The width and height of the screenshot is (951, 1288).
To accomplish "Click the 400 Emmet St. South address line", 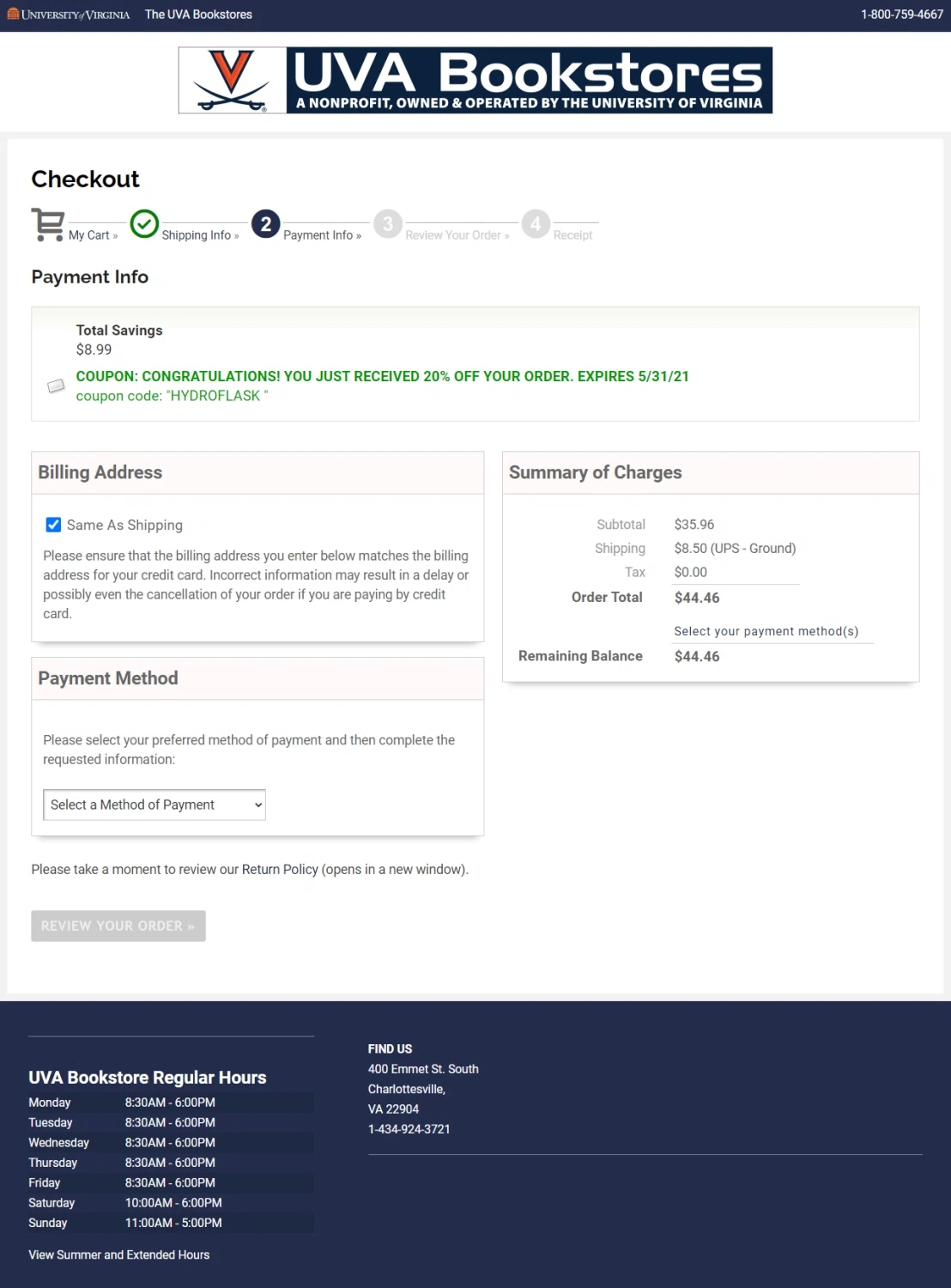I will coord(423,1069).
